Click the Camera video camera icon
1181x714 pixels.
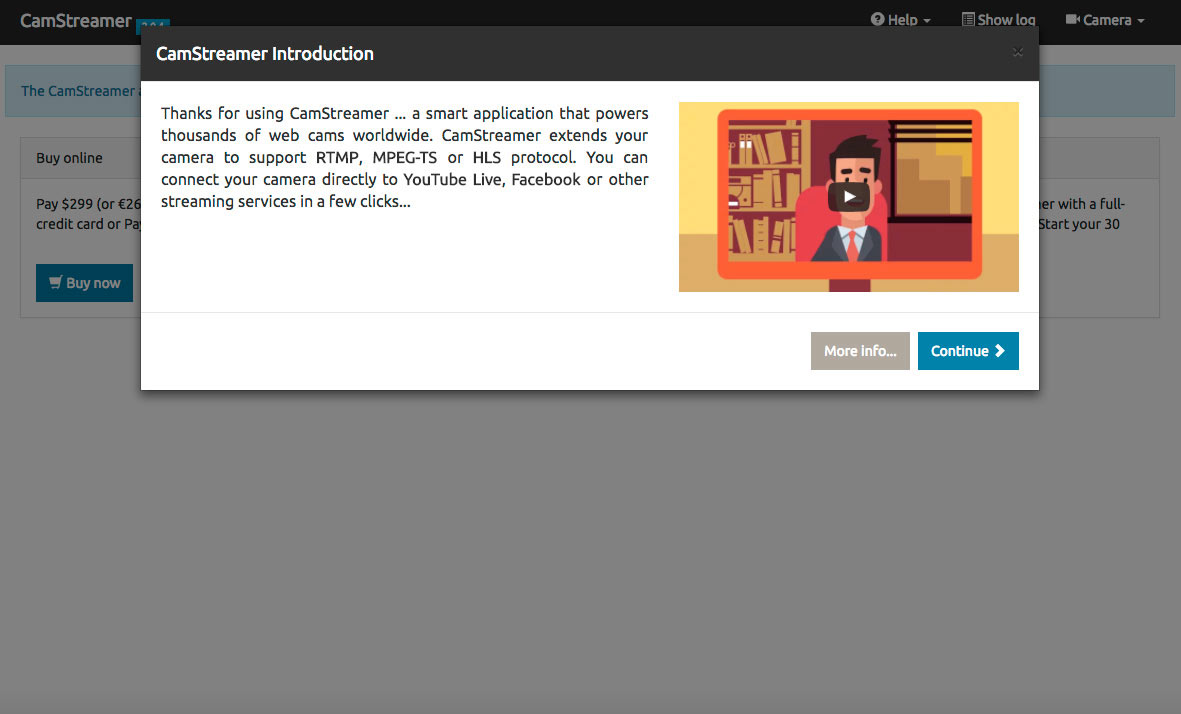(1072, 20)
